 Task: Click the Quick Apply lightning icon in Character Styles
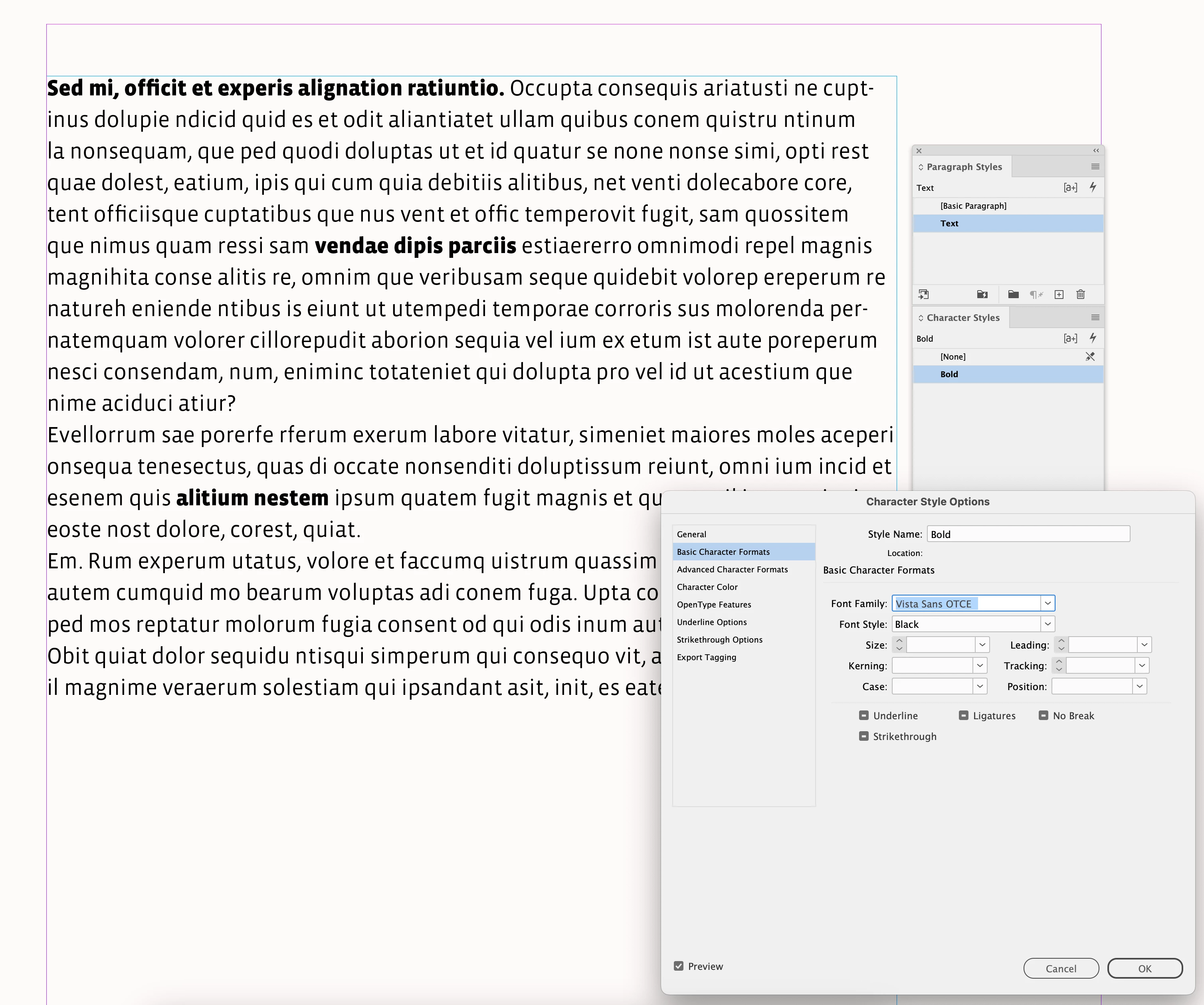point(1093,338)
